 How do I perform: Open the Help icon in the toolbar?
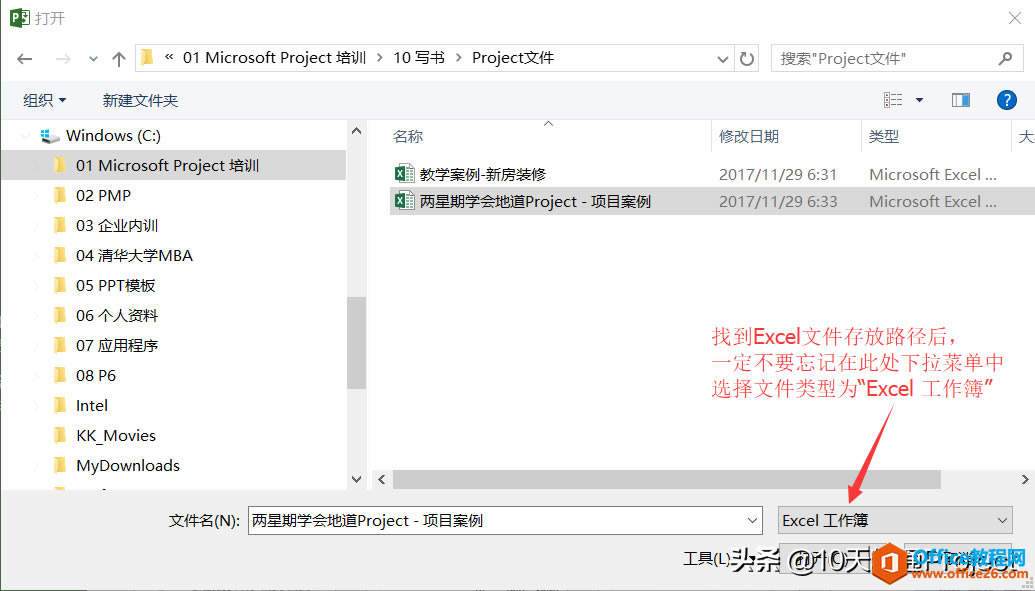(x=1006, y=99)
